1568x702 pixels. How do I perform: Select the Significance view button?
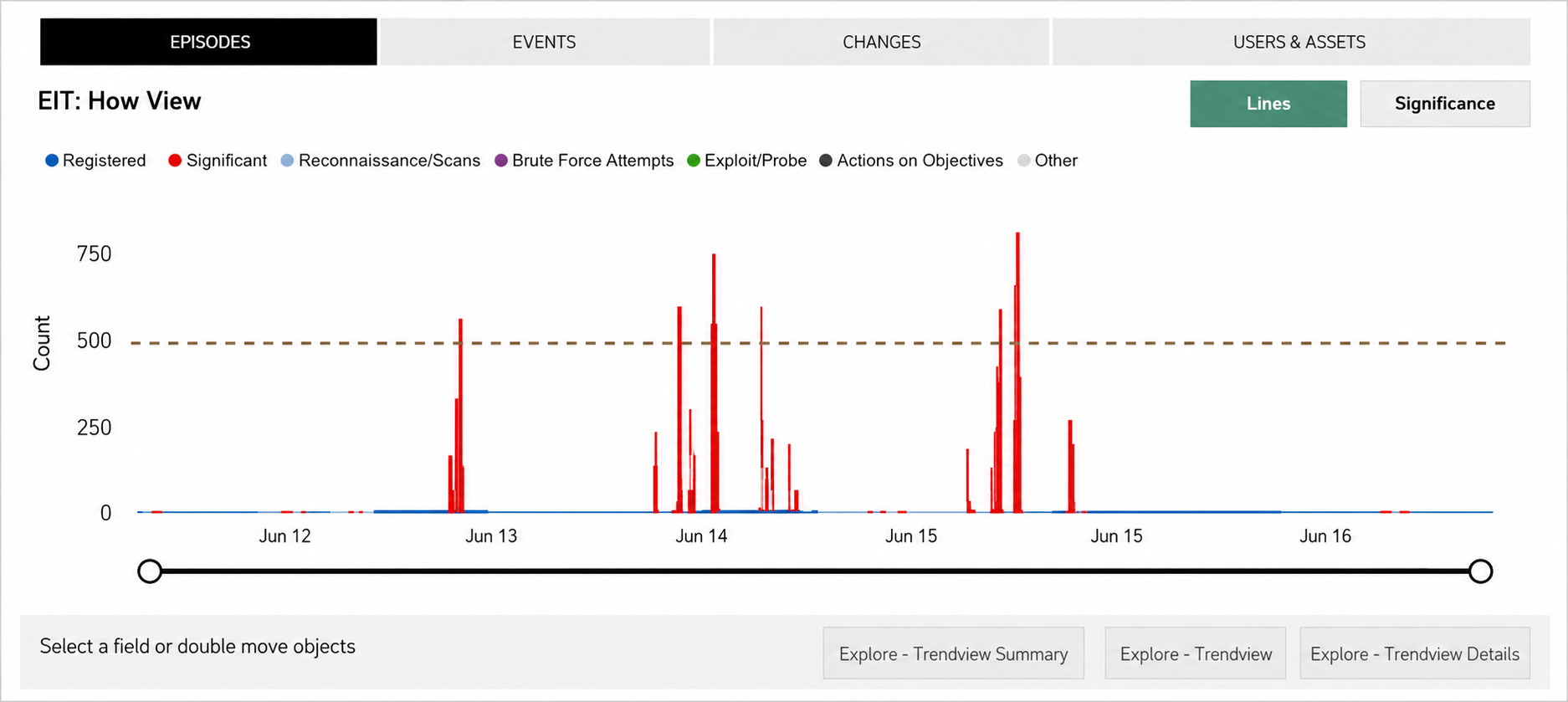[x=1445, y=104]
